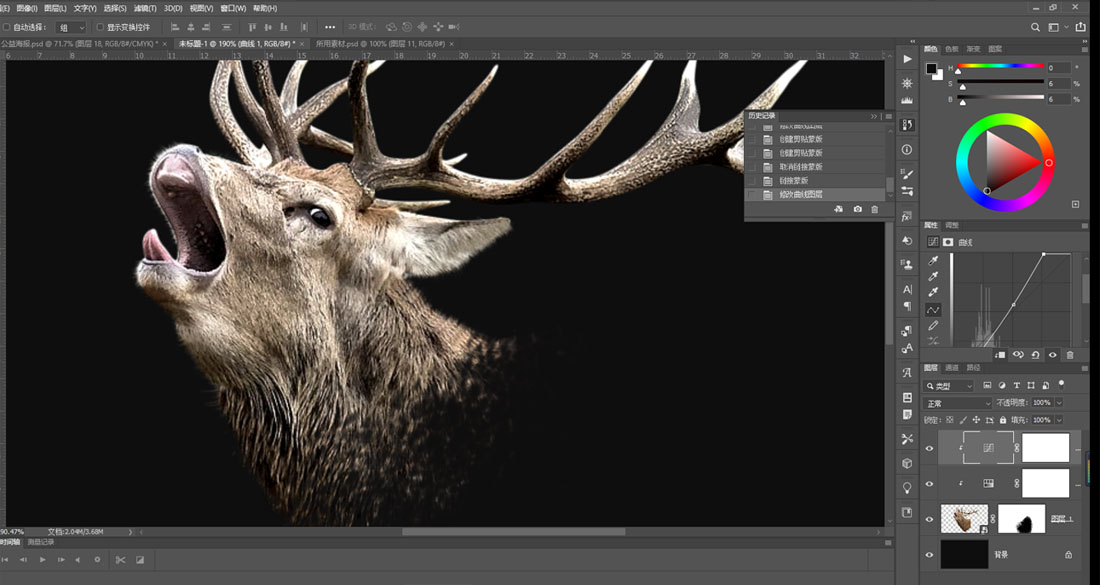
Task: Open the Brushes panel icon
Action: coord(908,174)
